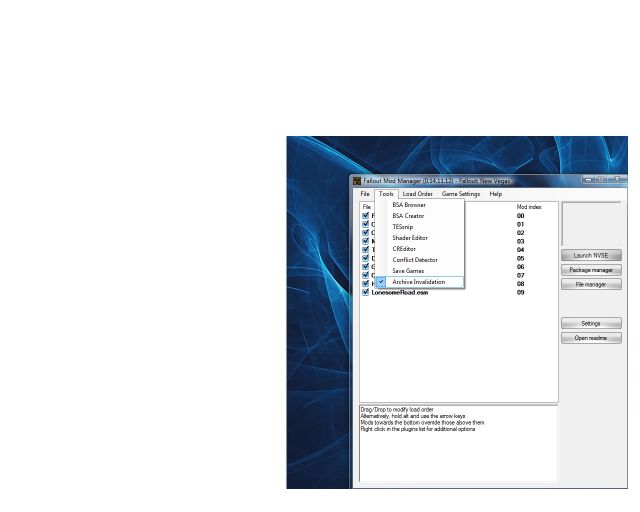Click mod index value 05
The height and width of the screenshot is (512, 640).
[520, 258]
